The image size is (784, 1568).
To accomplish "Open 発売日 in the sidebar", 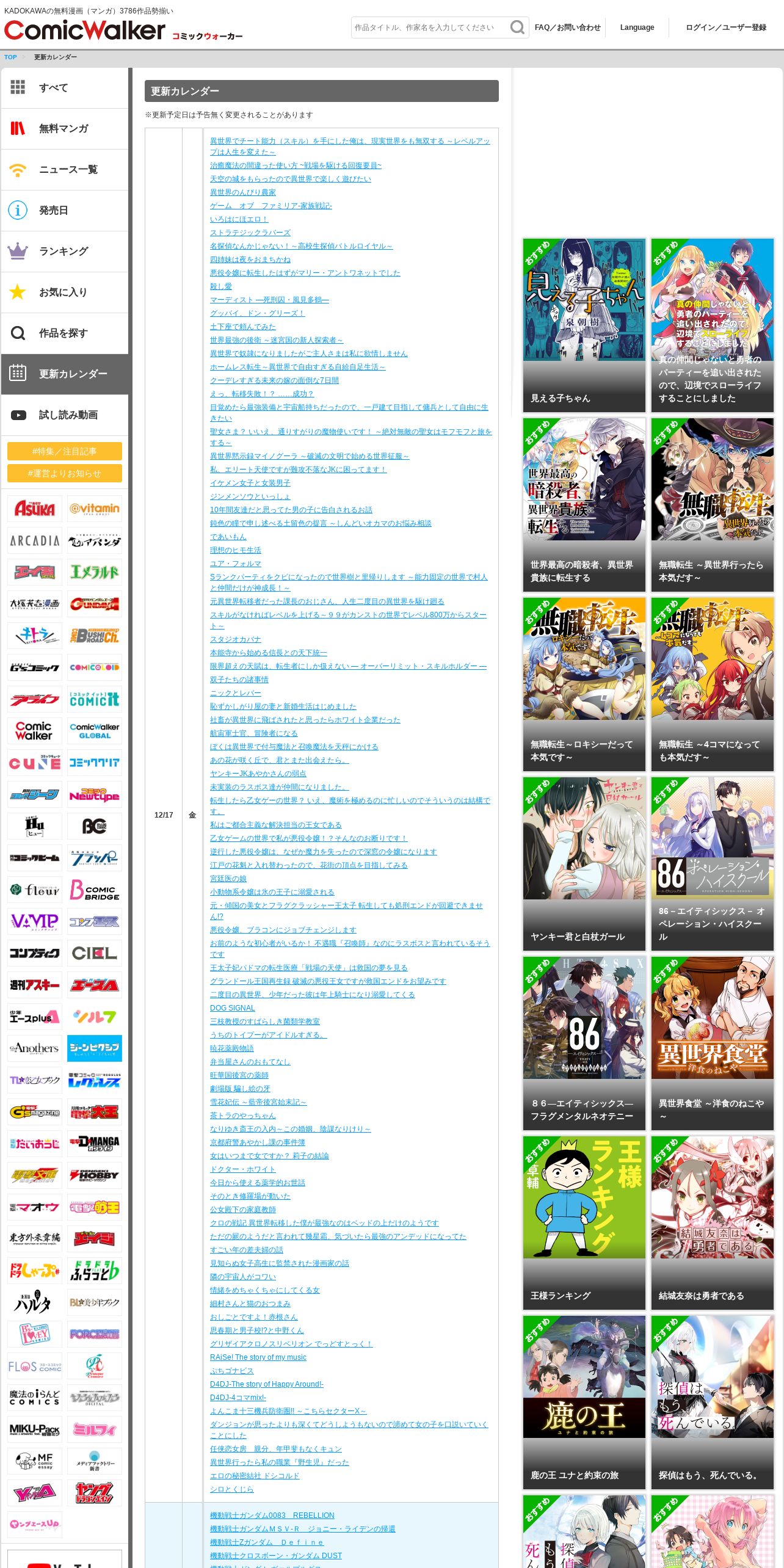I will tap(64, 210).
